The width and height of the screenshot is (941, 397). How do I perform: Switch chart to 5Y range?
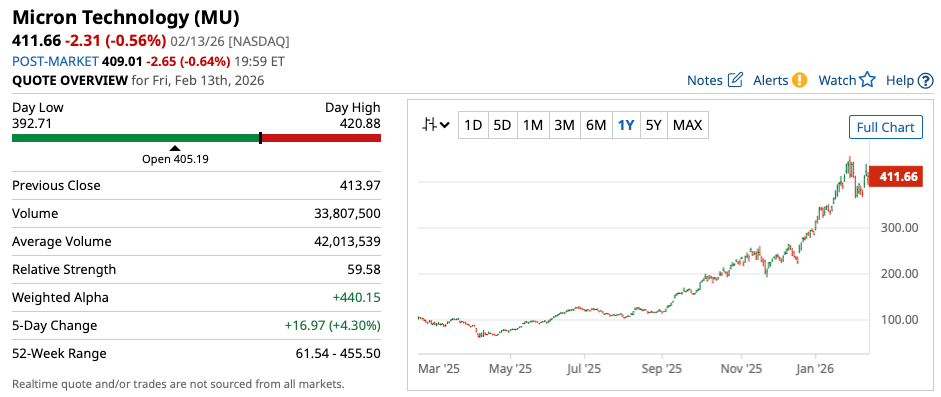pos(654,125)
